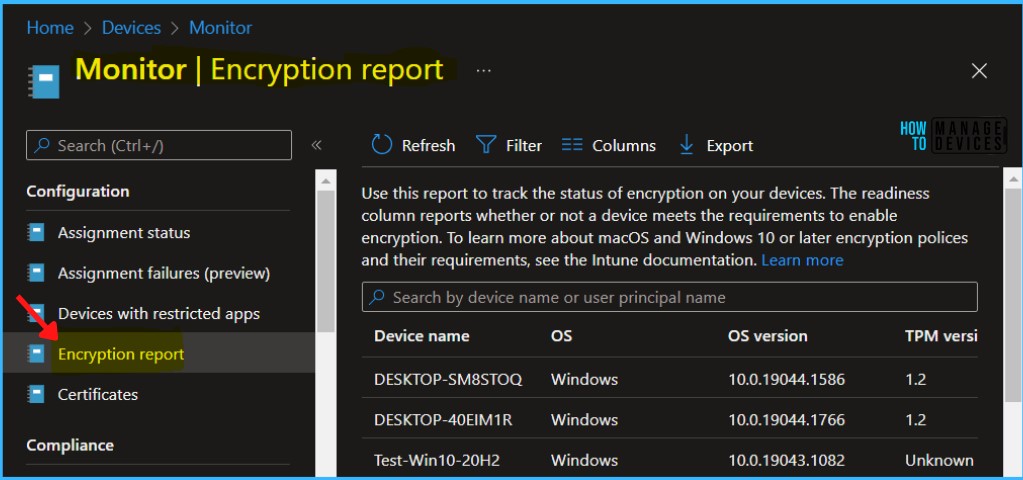This screenshot has height=480, width=1023.
Task: Click sidebar scrollbar up arrow
Action: pos(326,179)
